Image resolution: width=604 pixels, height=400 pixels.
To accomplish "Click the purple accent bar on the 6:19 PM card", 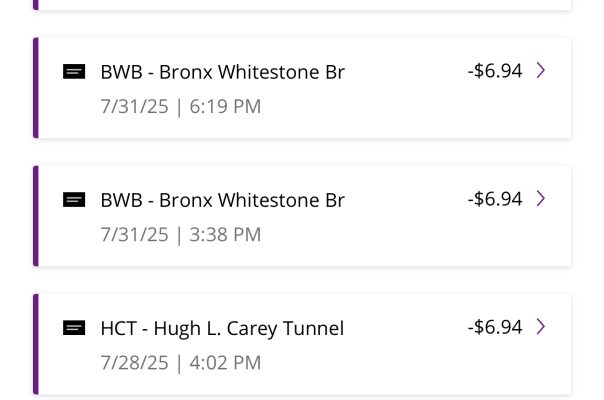I will point(36,88).
